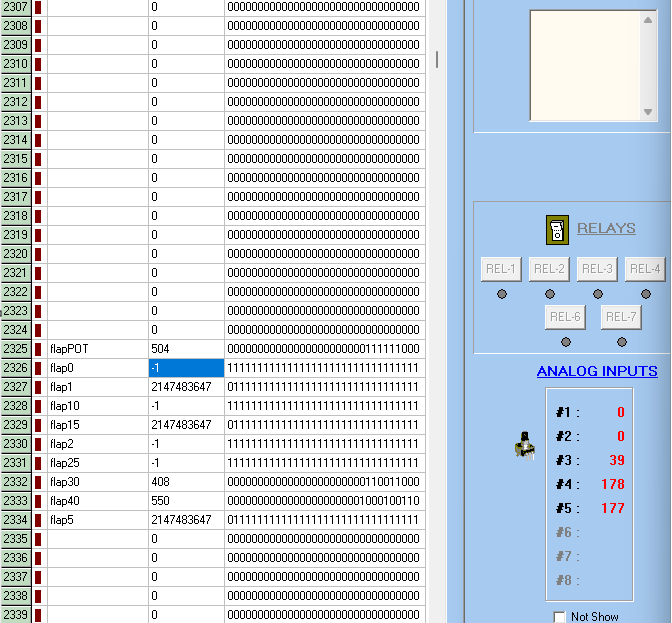Click REL-4 status indicator dot

pyautogui.click(x=645, y=294)
